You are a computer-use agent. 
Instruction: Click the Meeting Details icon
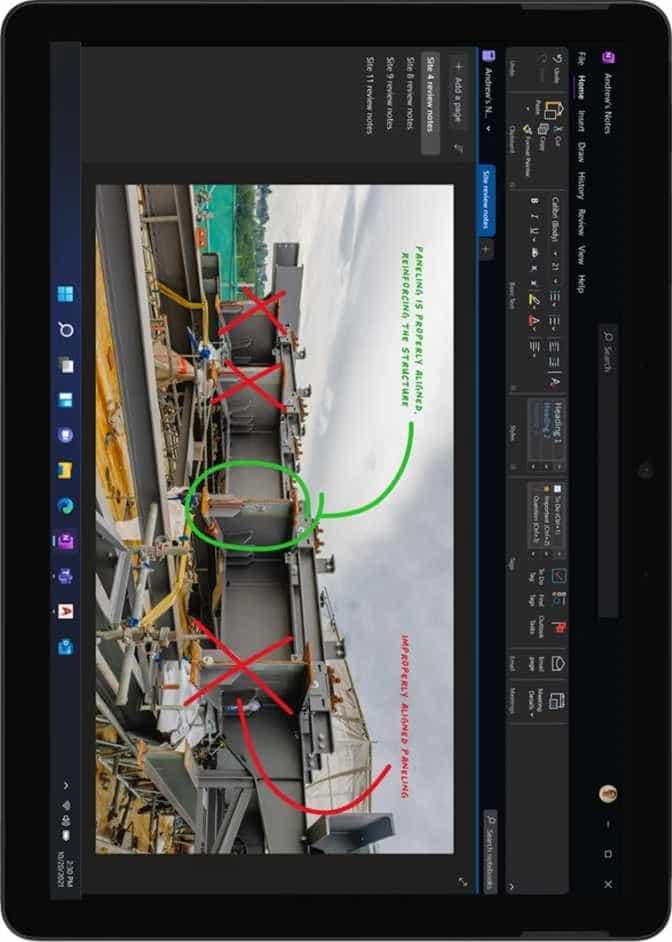557,700
